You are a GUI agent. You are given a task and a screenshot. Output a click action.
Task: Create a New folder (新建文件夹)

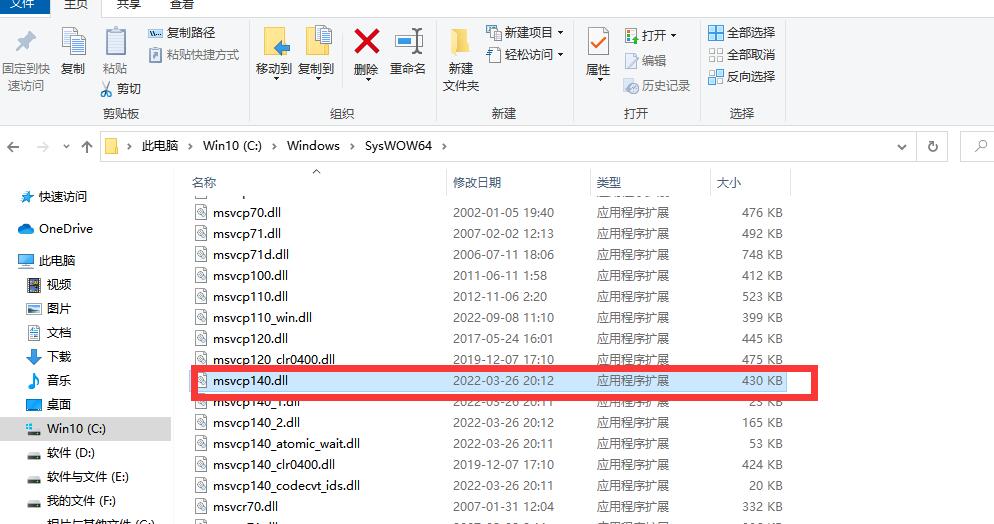tap(461, 60)
